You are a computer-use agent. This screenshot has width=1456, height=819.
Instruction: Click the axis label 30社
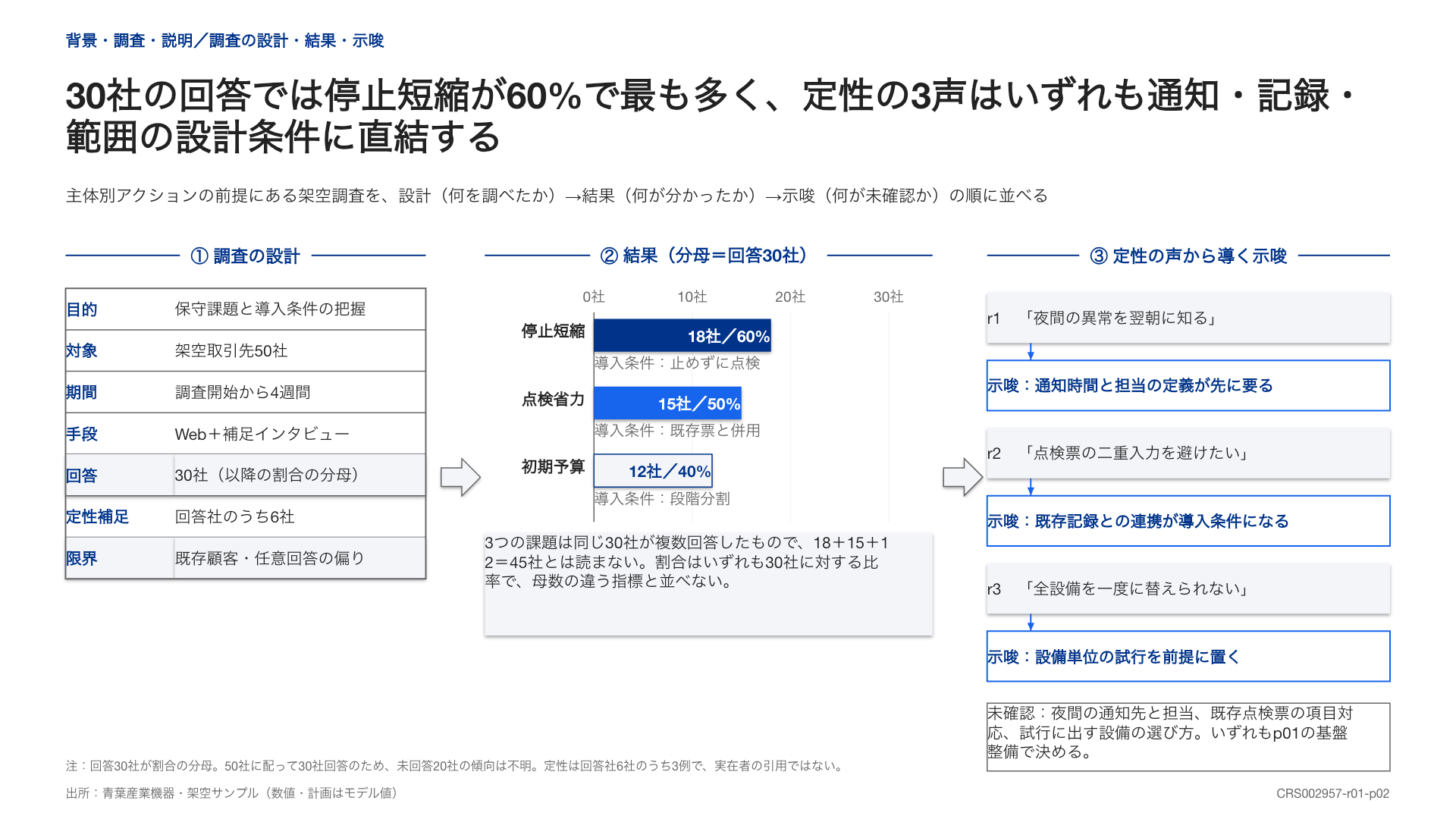click(889, 297)
